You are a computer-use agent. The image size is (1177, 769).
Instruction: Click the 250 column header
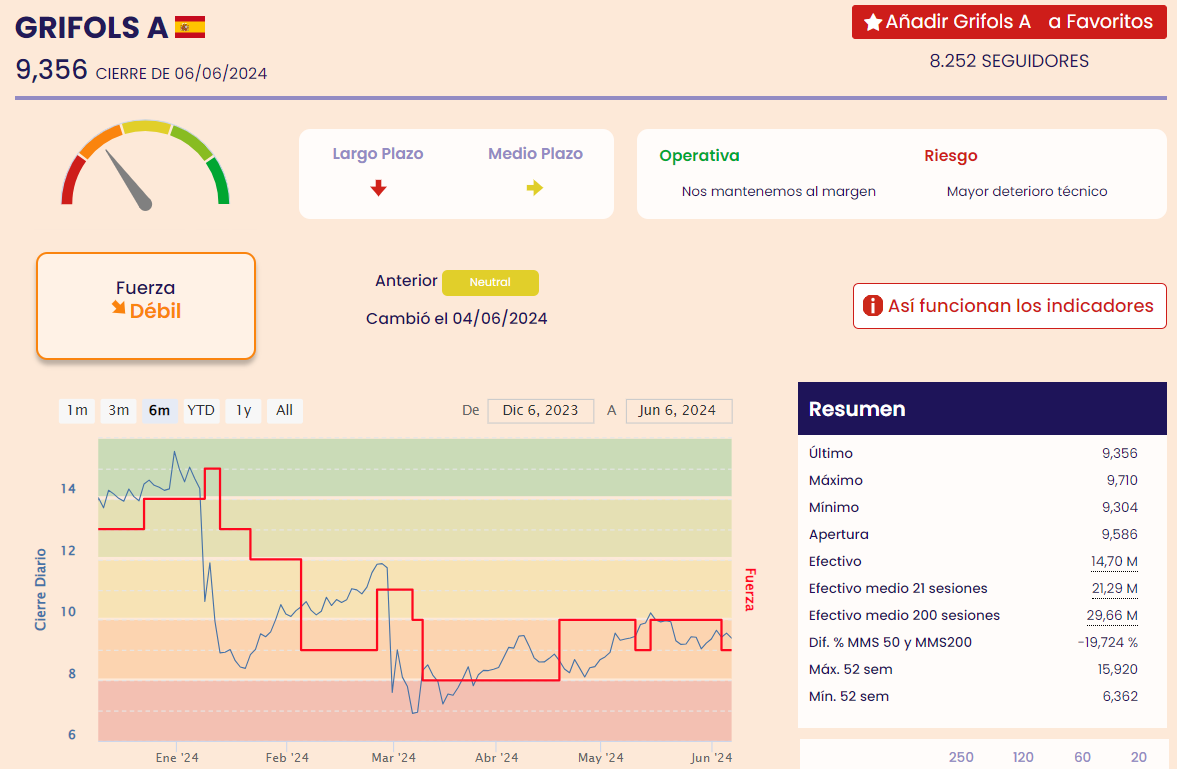click(x=961, y=757)
